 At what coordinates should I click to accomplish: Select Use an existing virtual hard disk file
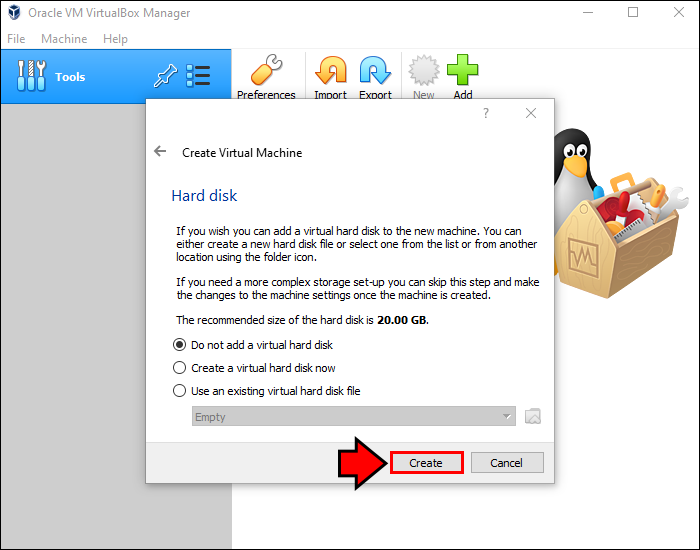(x=267, y=391)
